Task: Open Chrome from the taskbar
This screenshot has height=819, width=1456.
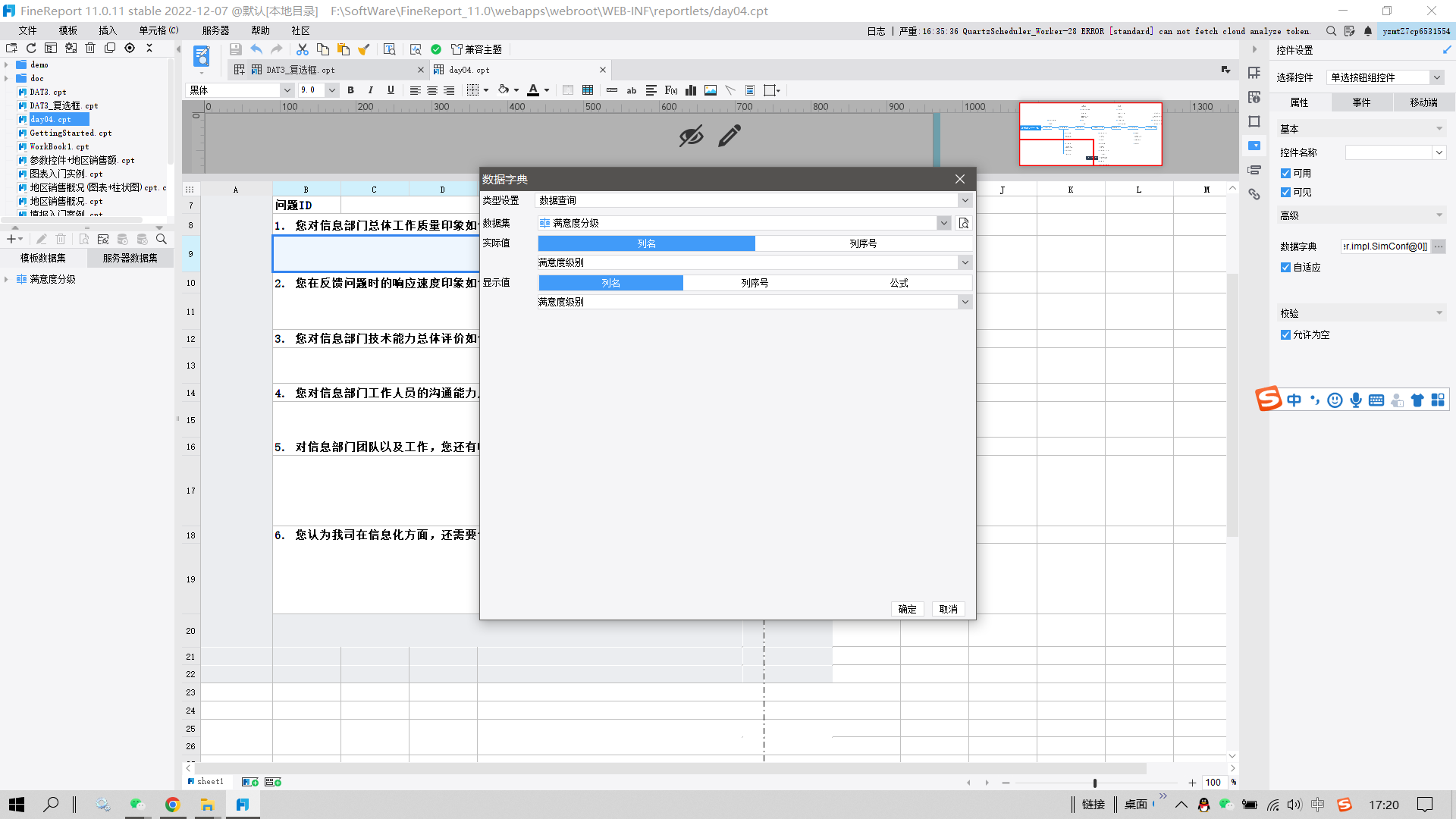Action: (x=172, y=805)
